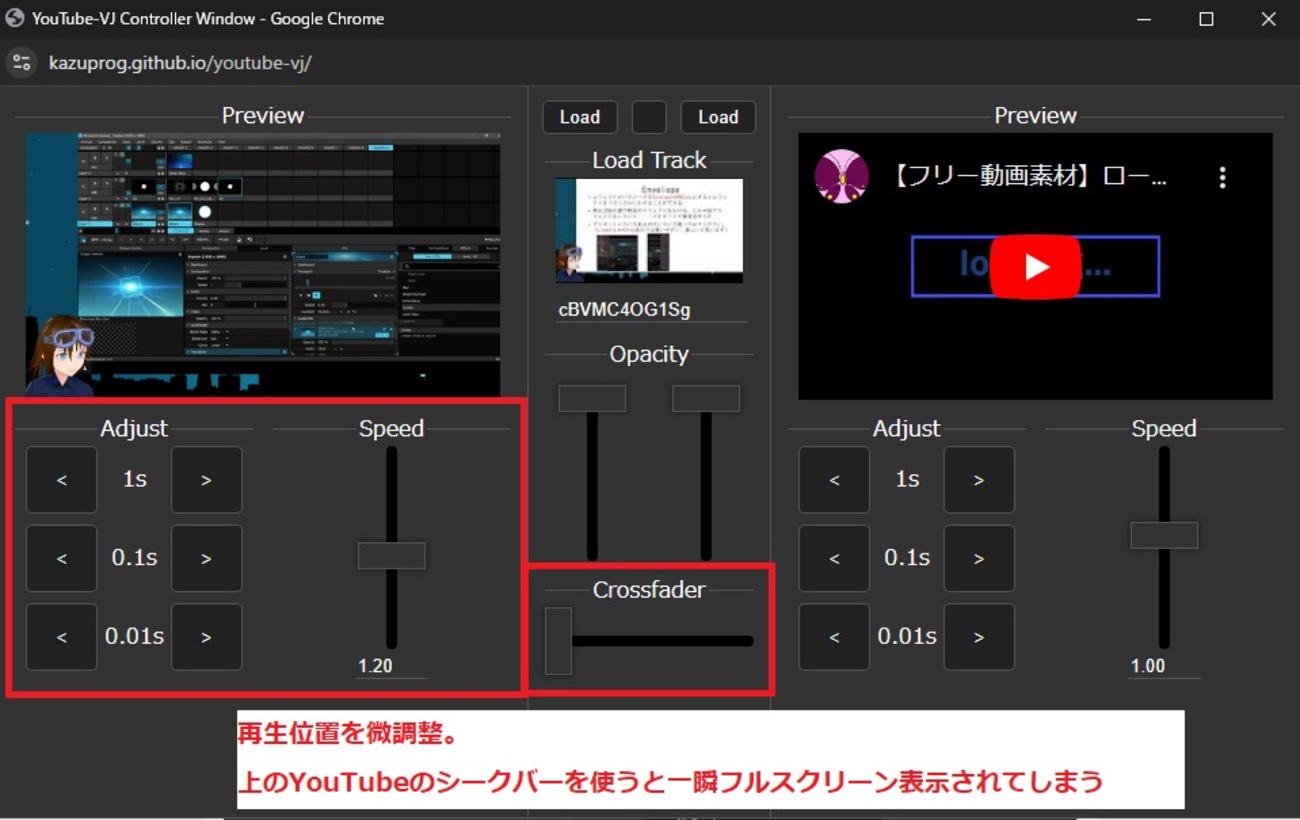Screen dimensions: 1300x820
Task: Open the video title link in right preview
Action: [1030, 178]
